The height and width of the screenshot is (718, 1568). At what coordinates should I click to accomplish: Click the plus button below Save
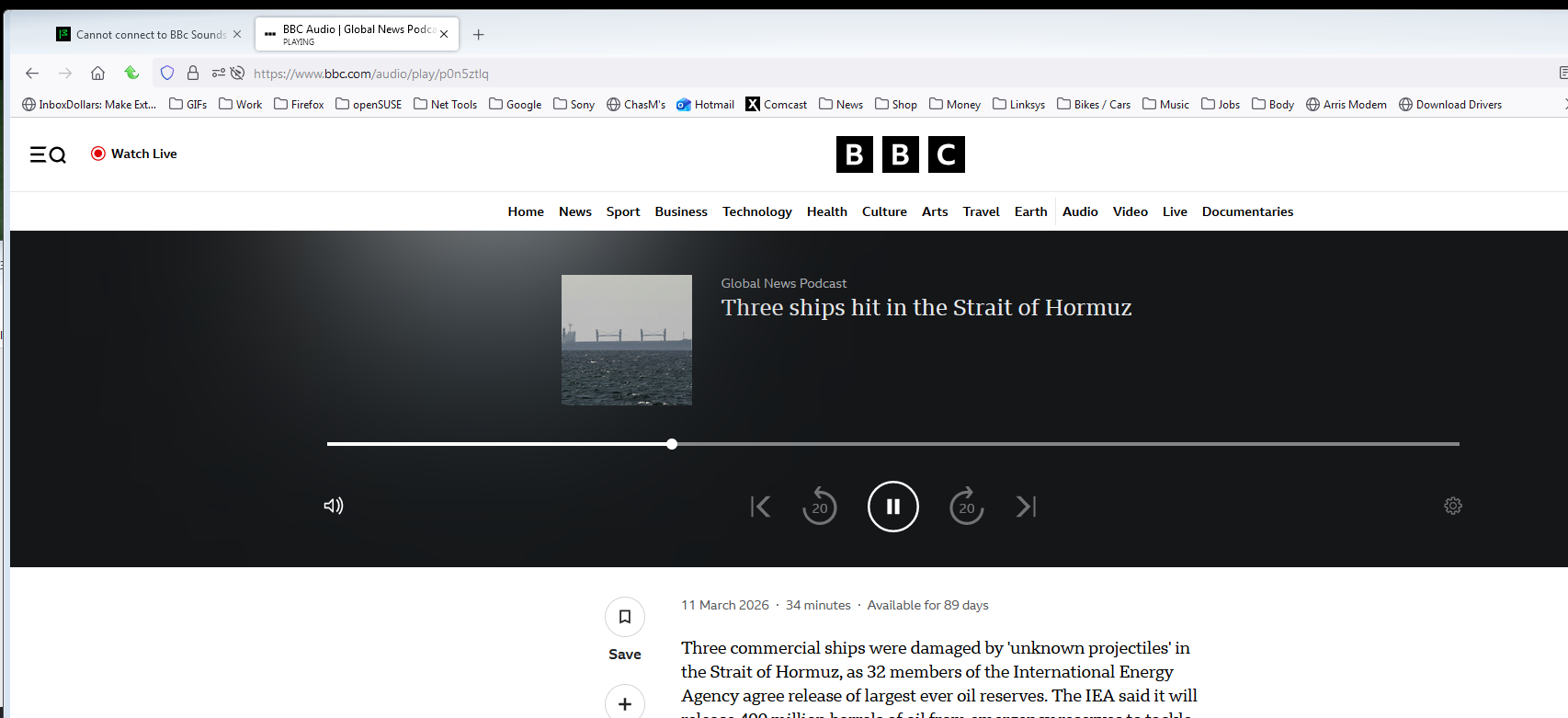tap(624, 703)
